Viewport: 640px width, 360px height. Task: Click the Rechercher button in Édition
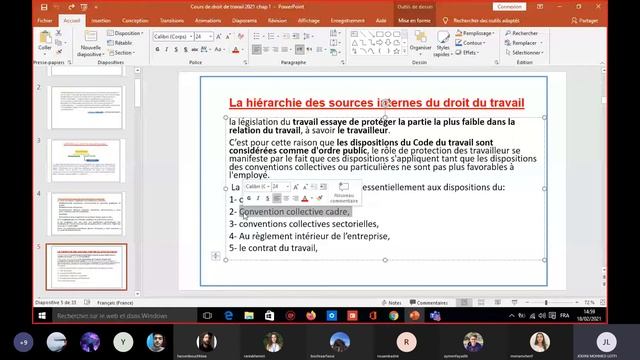[x=522, y=33]
